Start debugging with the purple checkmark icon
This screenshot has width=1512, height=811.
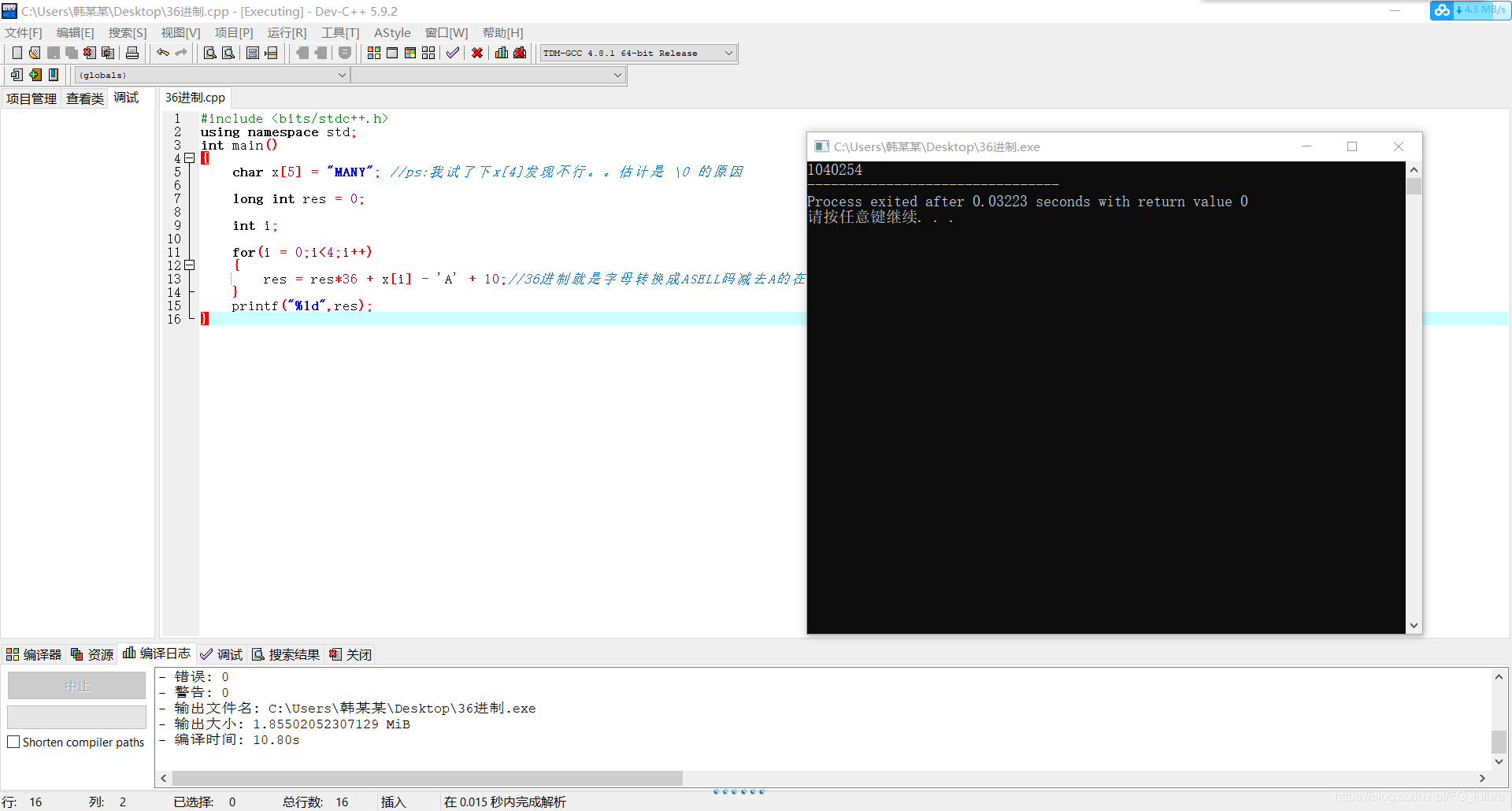pos(453,53)
